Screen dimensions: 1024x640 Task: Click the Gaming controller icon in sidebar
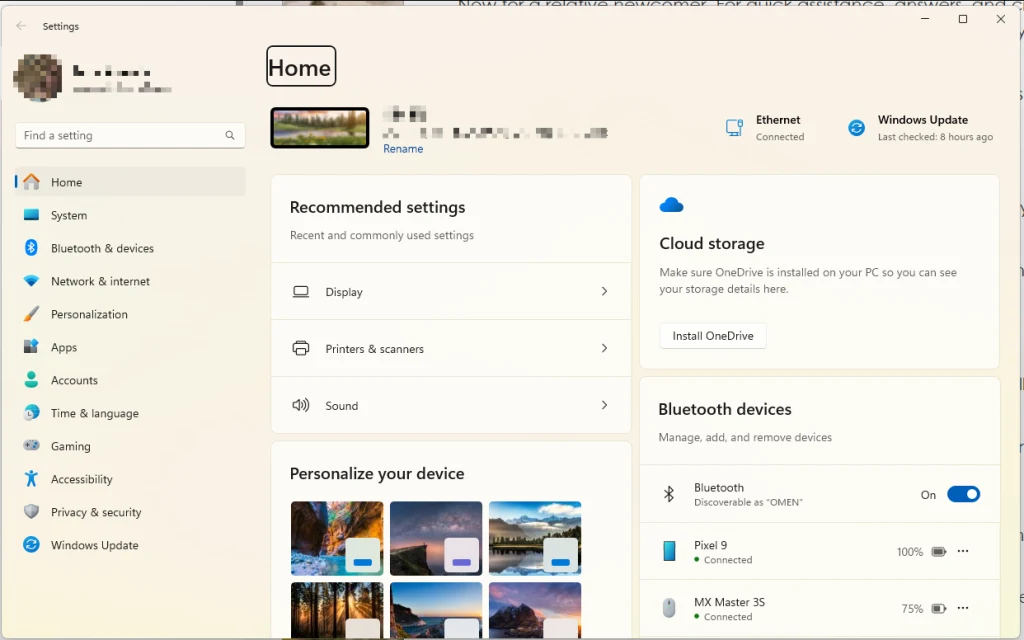click(x=31, y=446)
